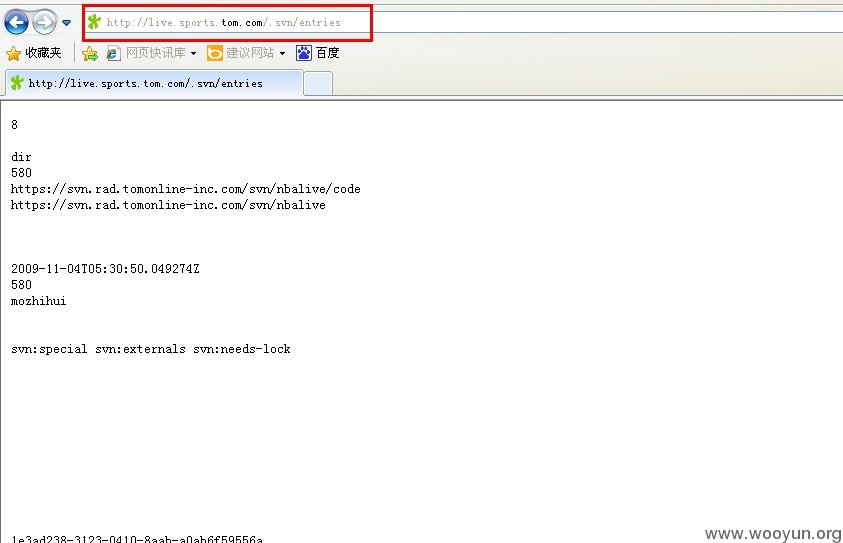The height and width of the screenshot is (543, 843).
Task: Click the svn:special svn:externals svn:needs-lock line
Action: click(151, 349)
